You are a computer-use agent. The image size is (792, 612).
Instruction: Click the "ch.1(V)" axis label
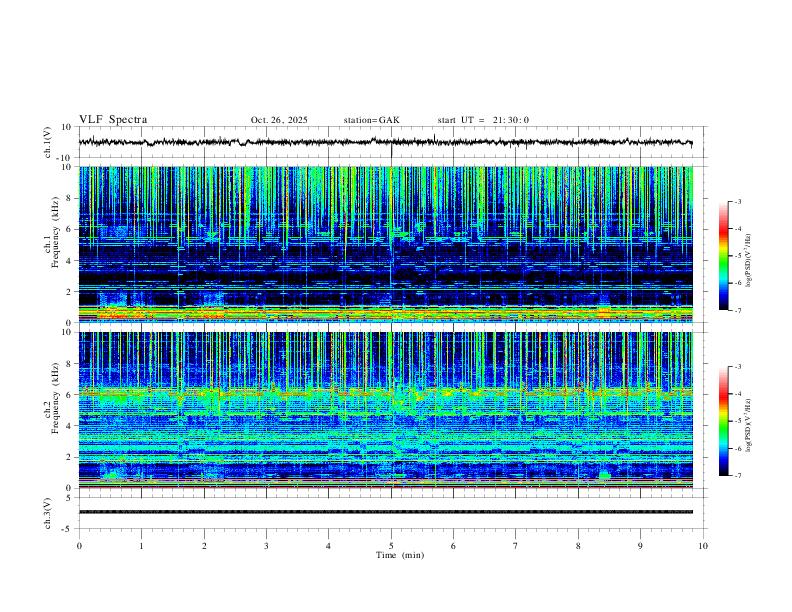48,142
